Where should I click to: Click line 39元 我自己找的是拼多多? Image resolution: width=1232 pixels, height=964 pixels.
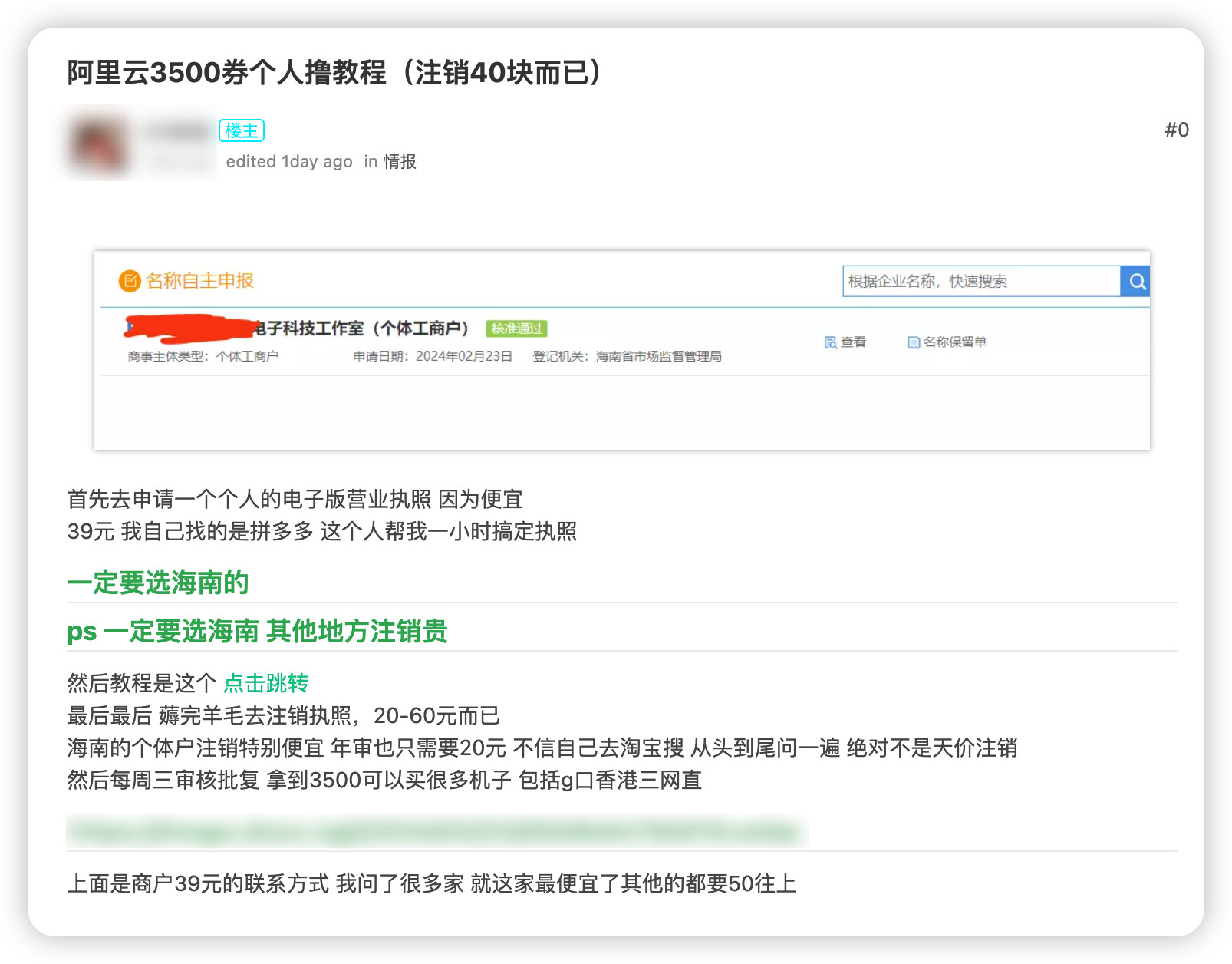[x=322, y=532]
